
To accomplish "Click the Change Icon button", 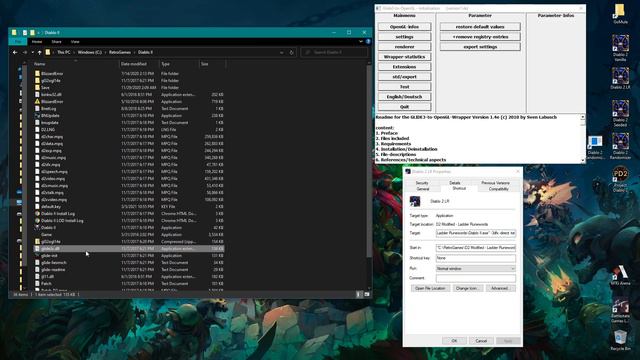I will pos(467,288).
